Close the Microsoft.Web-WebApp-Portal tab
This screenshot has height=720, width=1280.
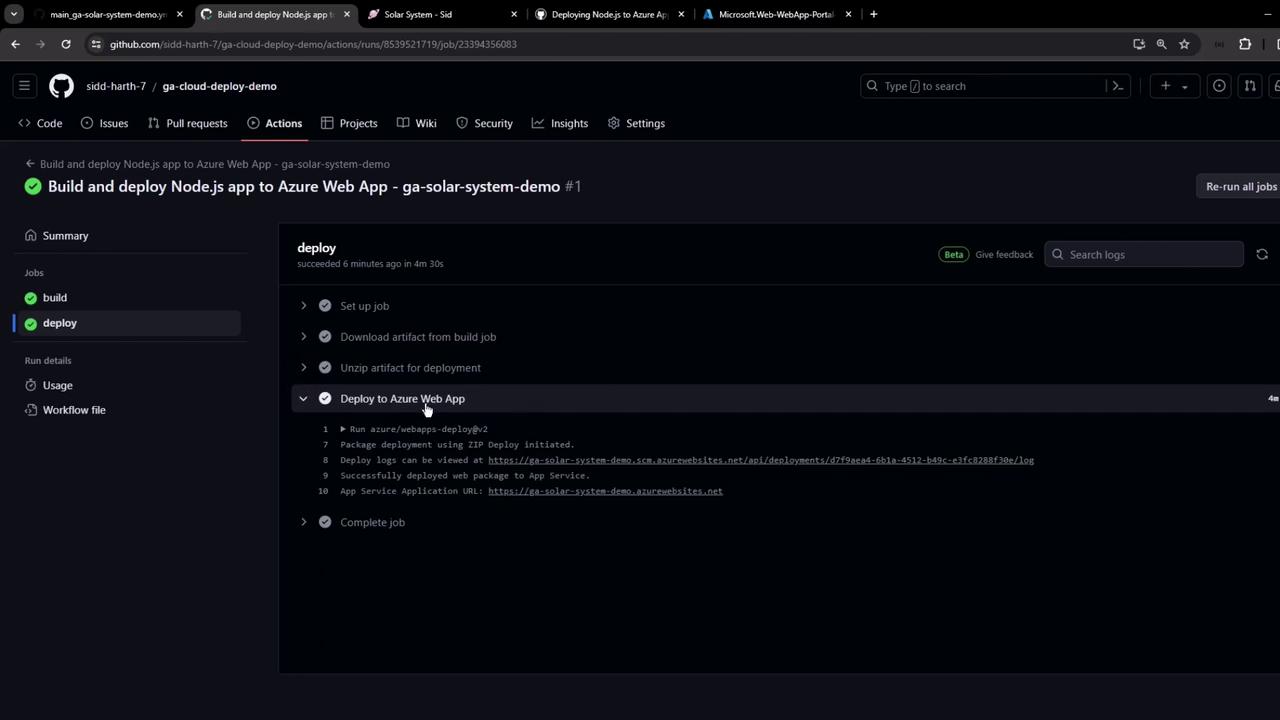click(848, 14)
